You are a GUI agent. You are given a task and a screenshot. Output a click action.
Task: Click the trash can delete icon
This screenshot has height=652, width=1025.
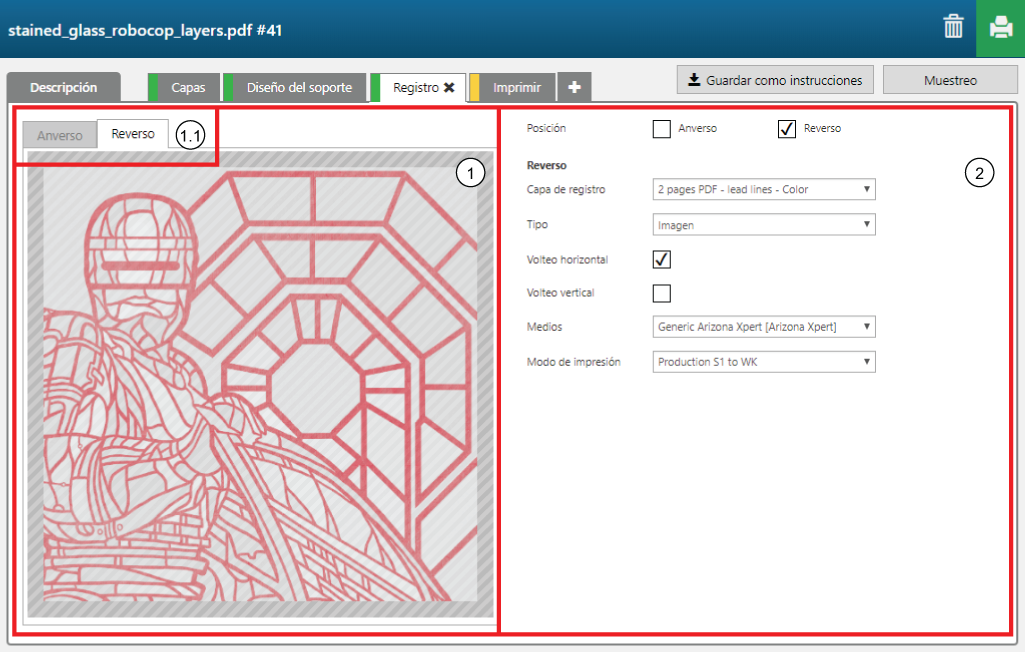pos(953,27)
